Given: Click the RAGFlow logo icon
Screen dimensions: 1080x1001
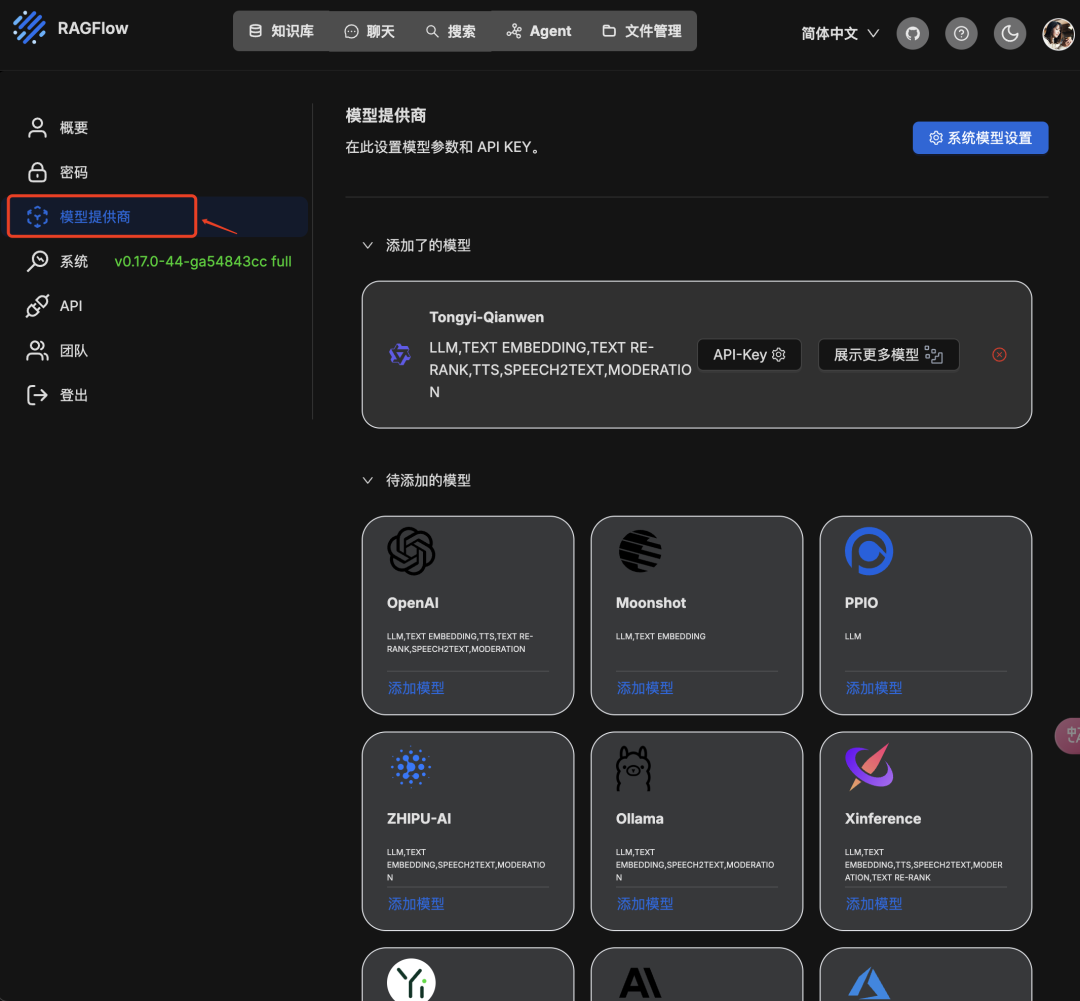Looking at the screenshot, I should coord(30,28).
